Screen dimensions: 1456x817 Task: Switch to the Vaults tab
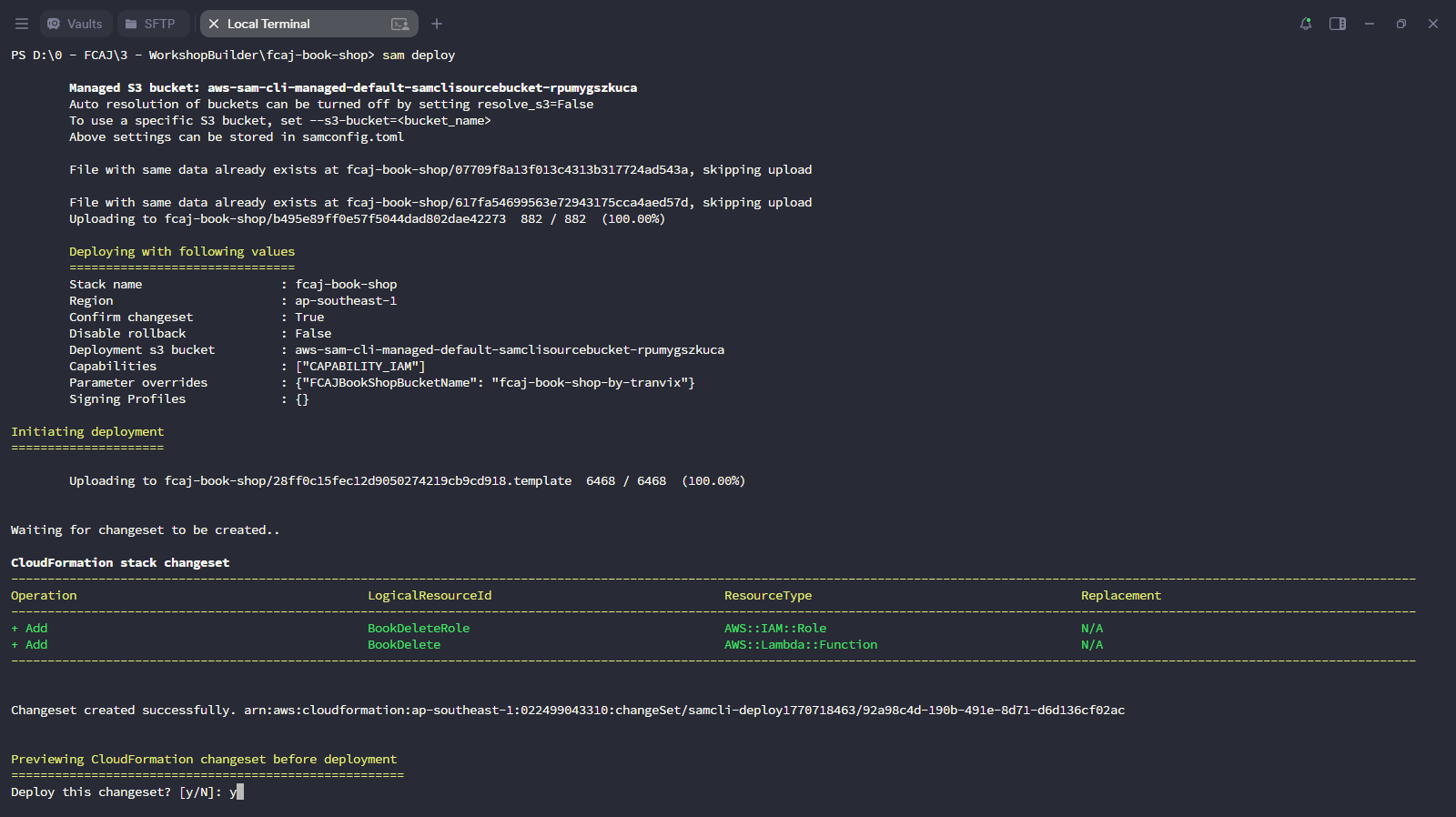point(76,24)
